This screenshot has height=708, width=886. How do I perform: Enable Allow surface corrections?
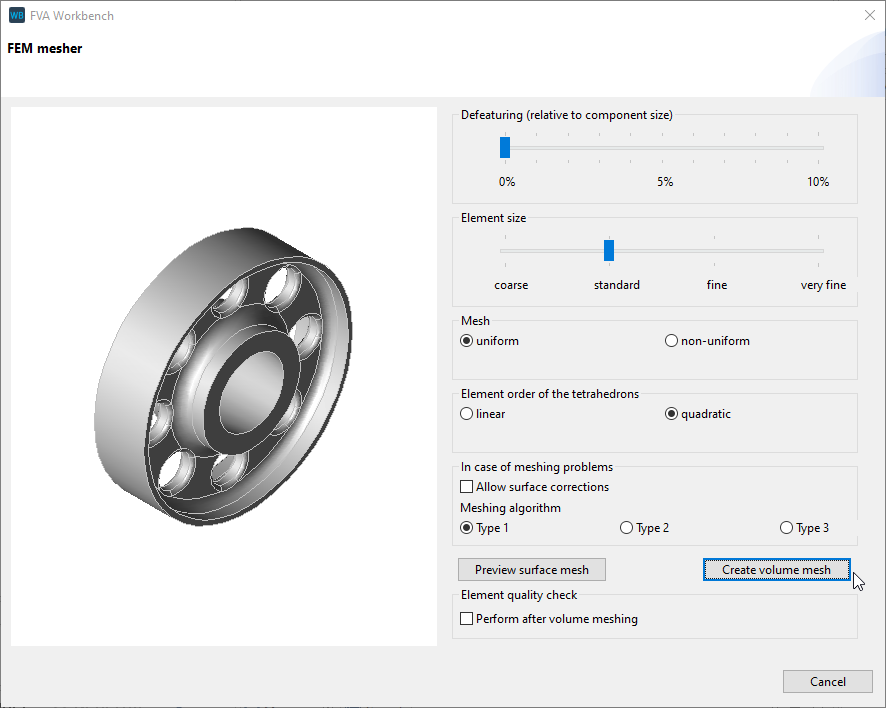click(x=466, y=486)
